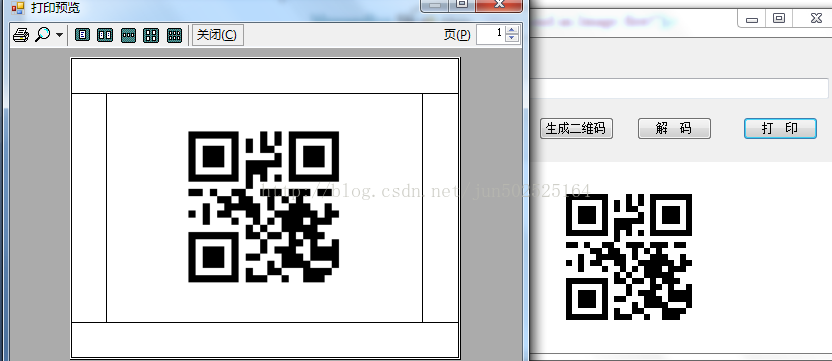
Task: Click the QR code image in right window
Action: (x=629, y=257)
